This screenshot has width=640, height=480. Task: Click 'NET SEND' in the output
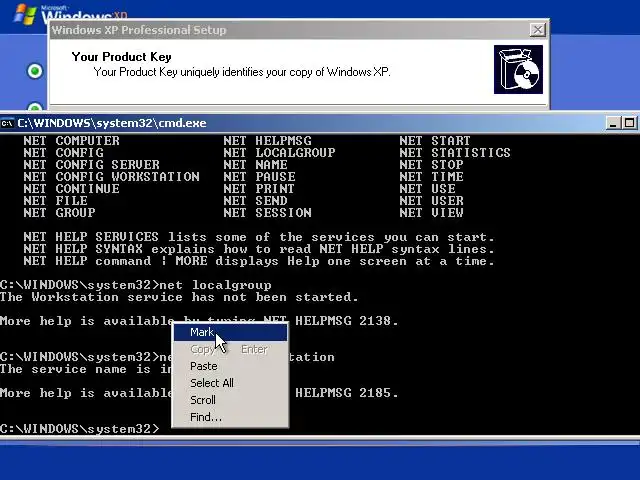(x=256, y=201)
